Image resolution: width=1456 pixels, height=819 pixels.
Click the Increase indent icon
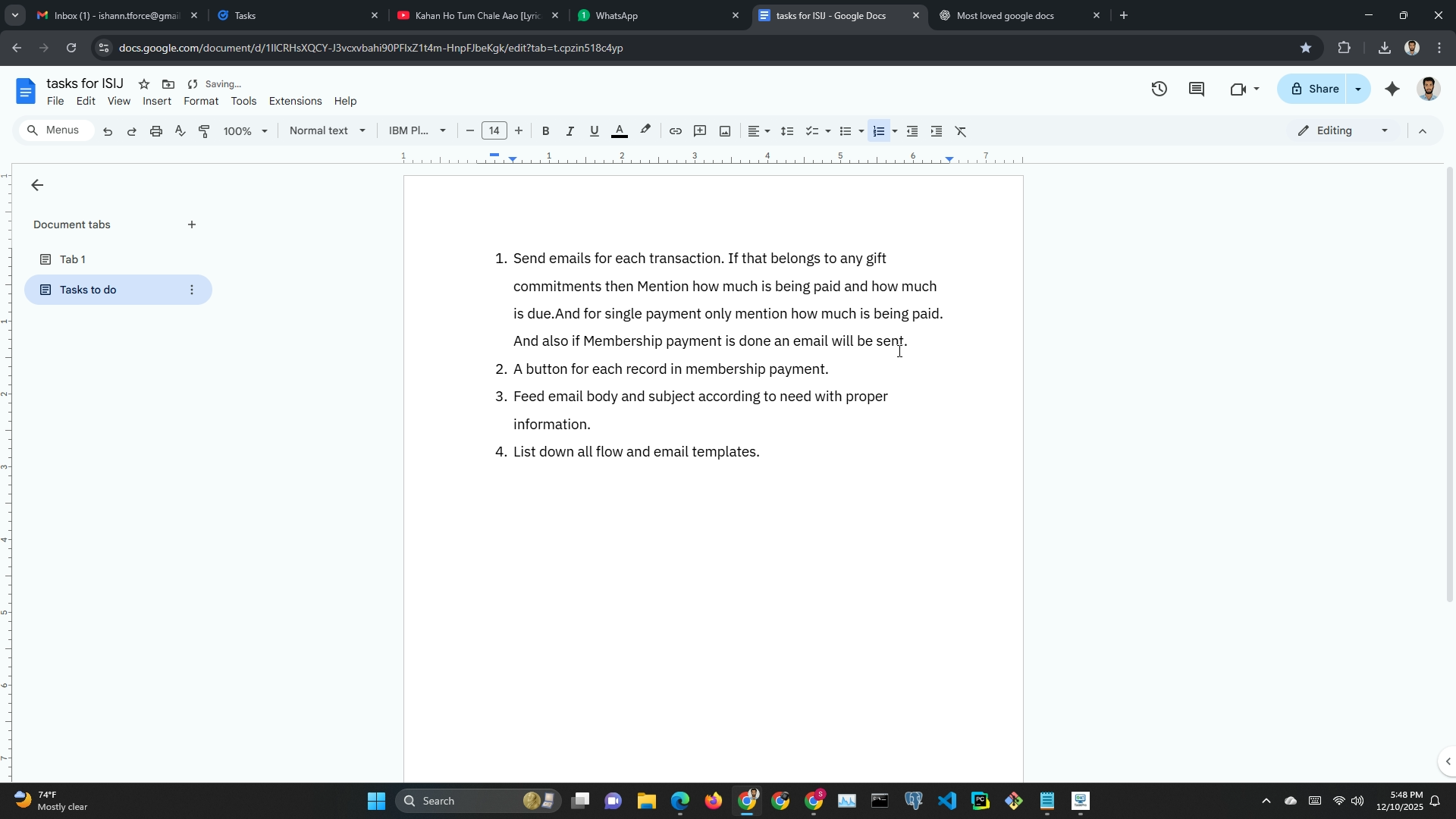click(x=937, y=131)
